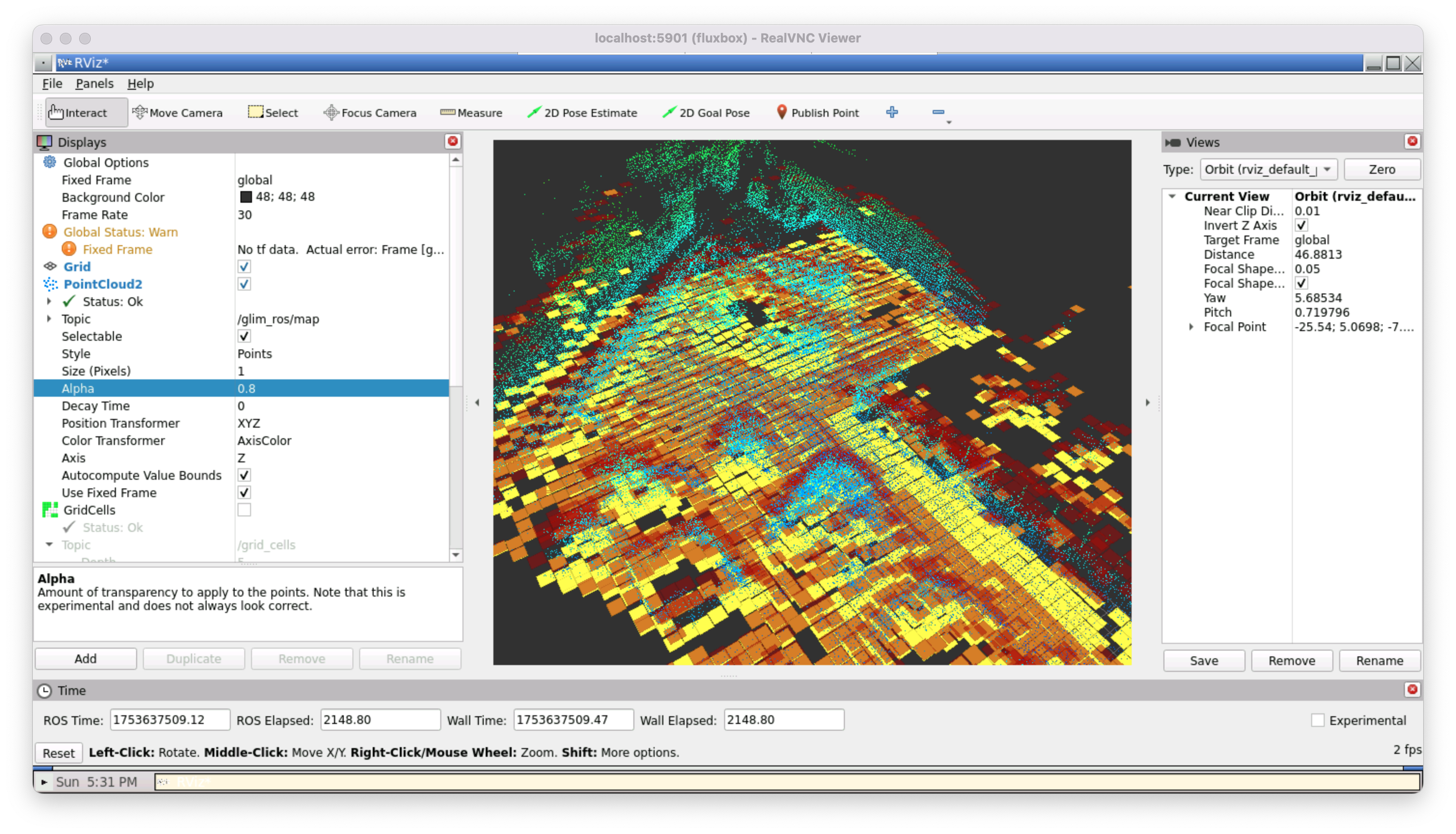The image size is (1456, 834).
Task: Select the 2D Pose Estimate tool
Action: coord(582,113)
